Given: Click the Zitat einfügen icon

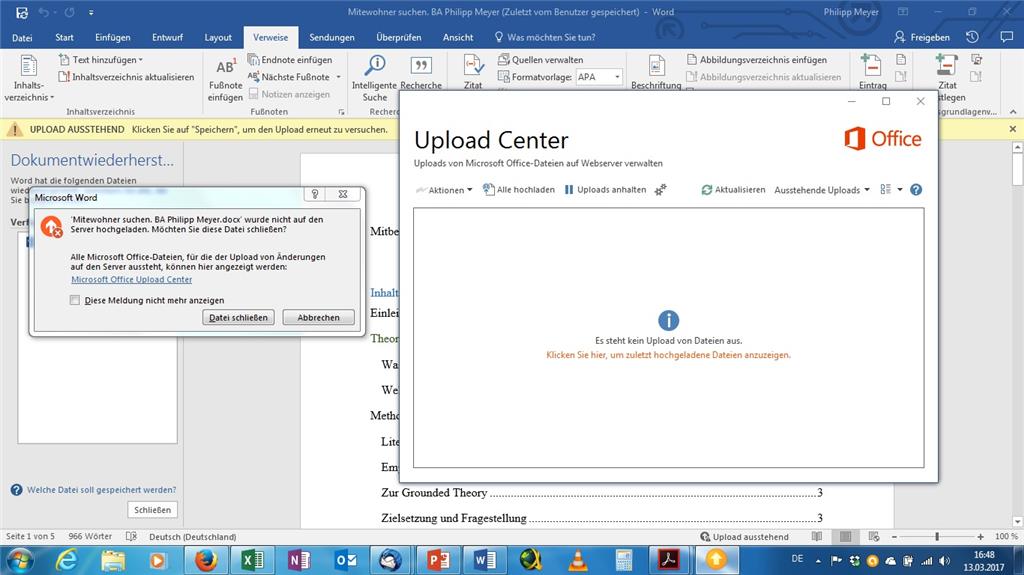Looking at the screenshot, I should (473, 66).
